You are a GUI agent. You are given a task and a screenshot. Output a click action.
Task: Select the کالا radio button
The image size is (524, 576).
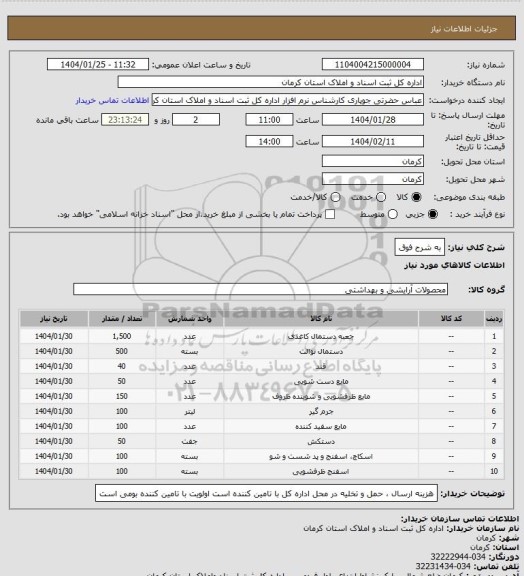pyautogui.click(x=416, y=197)
